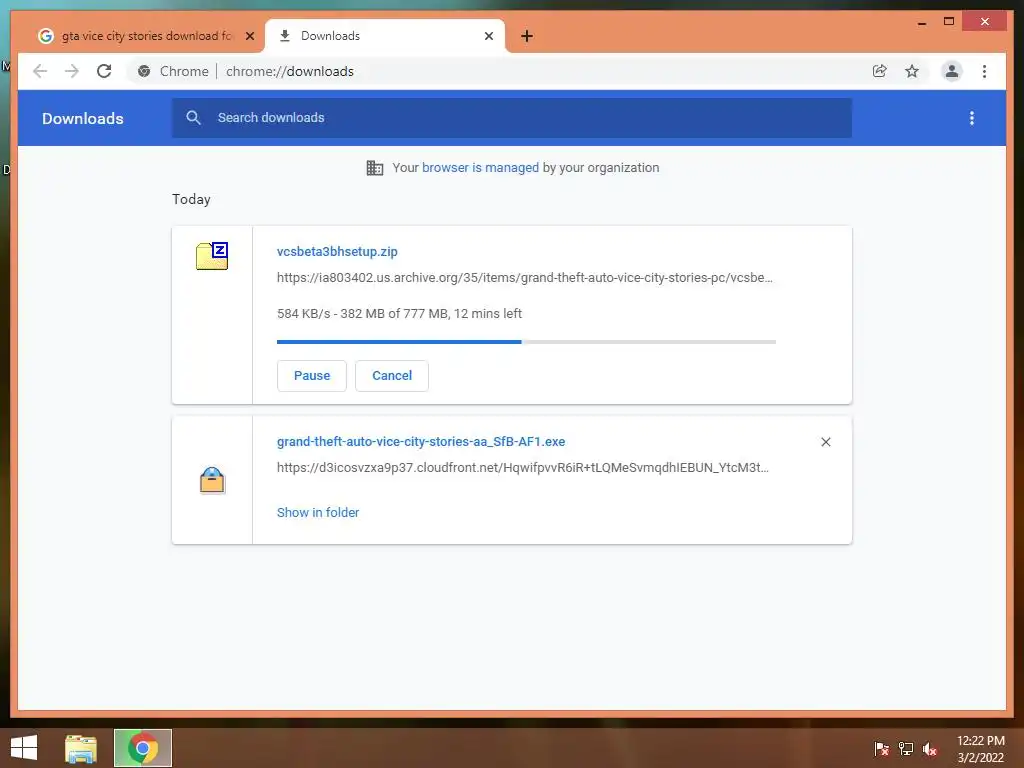Click the search magnifier icon

(193, 118)
